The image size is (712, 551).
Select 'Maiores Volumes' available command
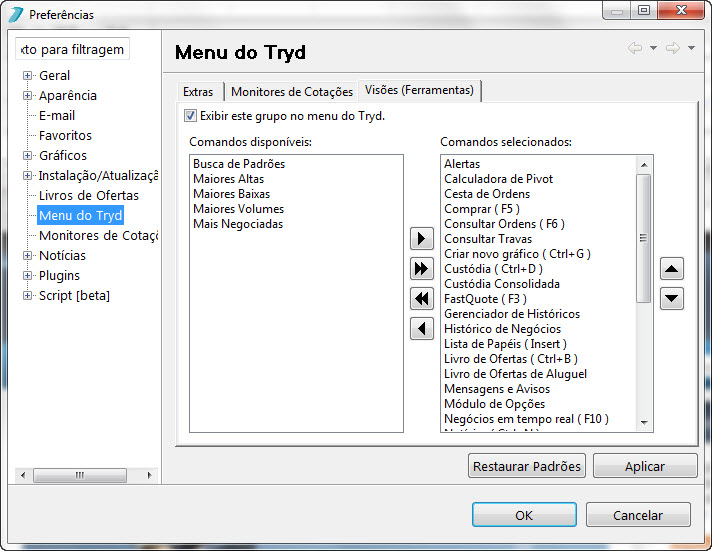pos(238,208)
